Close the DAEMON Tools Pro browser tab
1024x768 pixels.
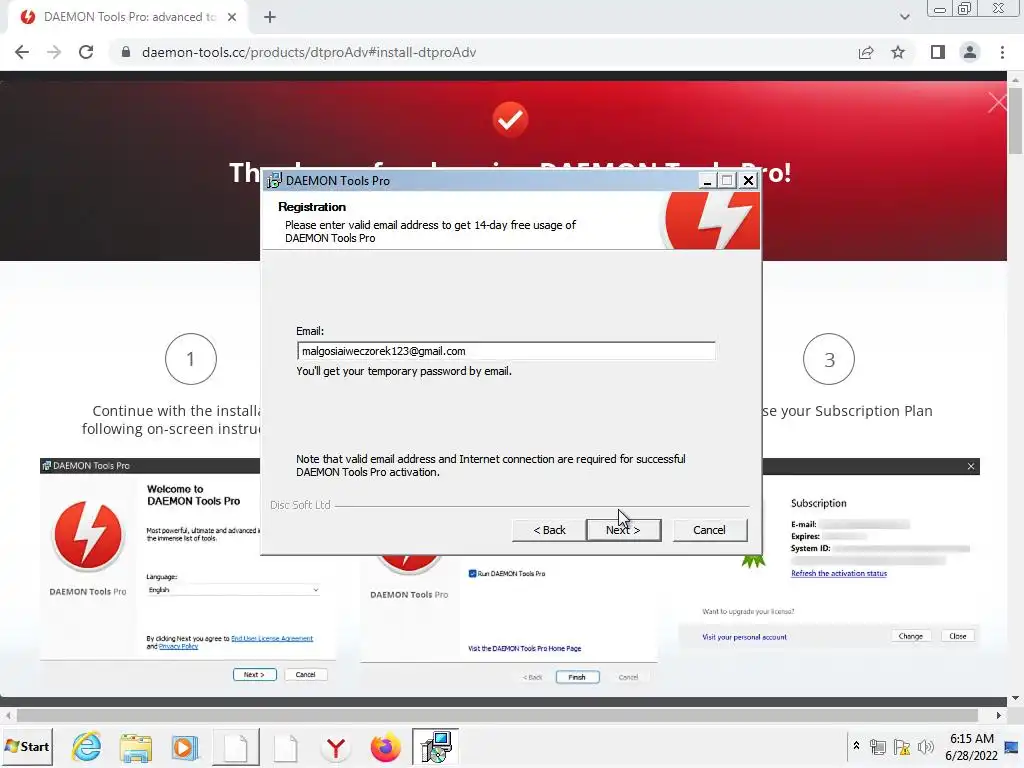[232, 17]
